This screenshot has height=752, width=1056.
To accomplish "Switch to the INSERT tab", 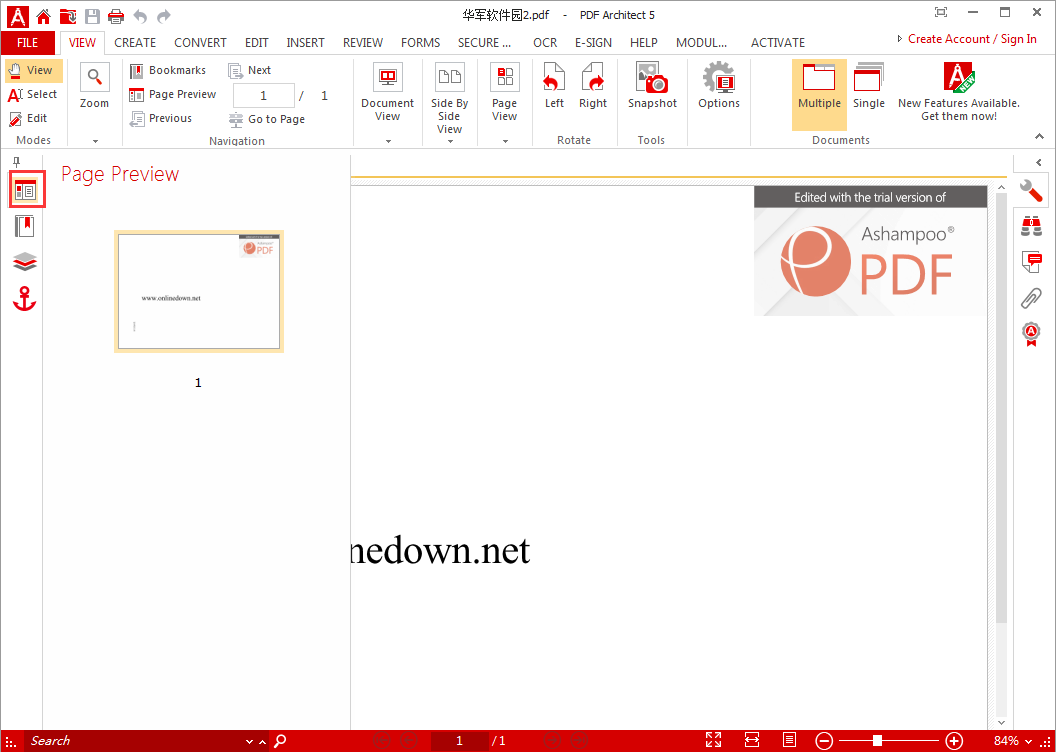I will 305,42.
